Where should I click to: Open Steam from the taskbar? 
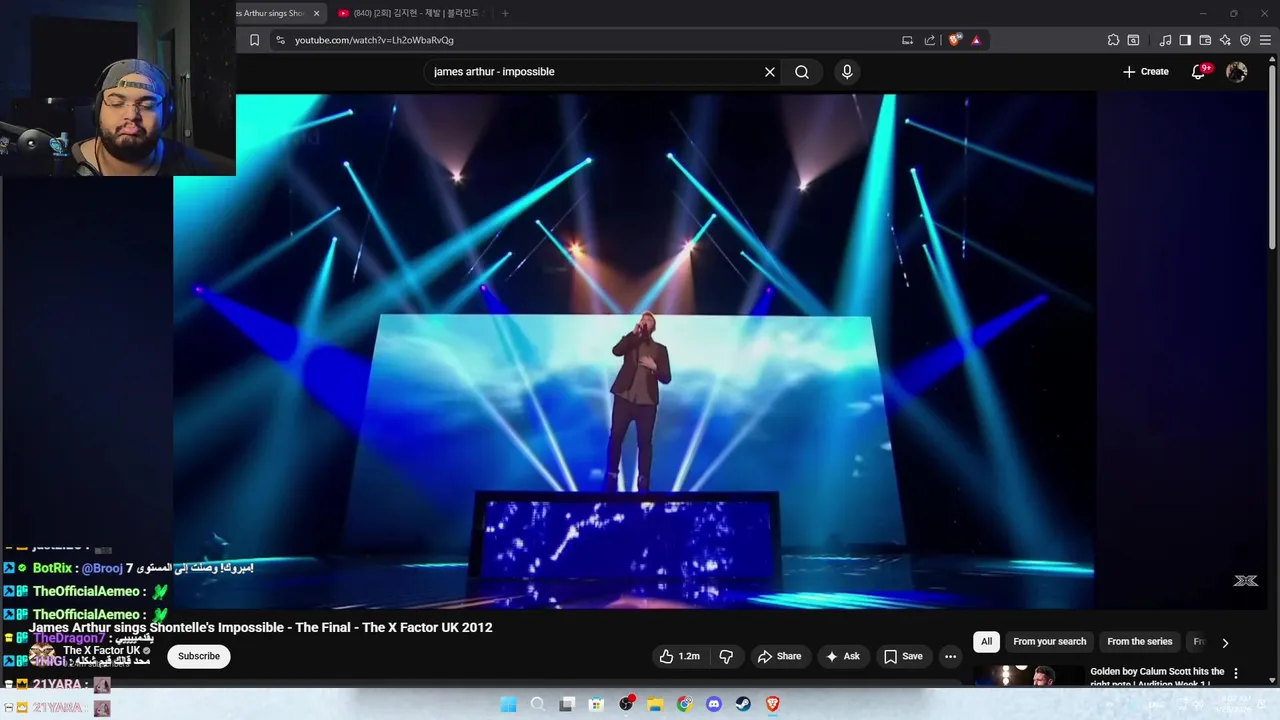coord(743,704)
